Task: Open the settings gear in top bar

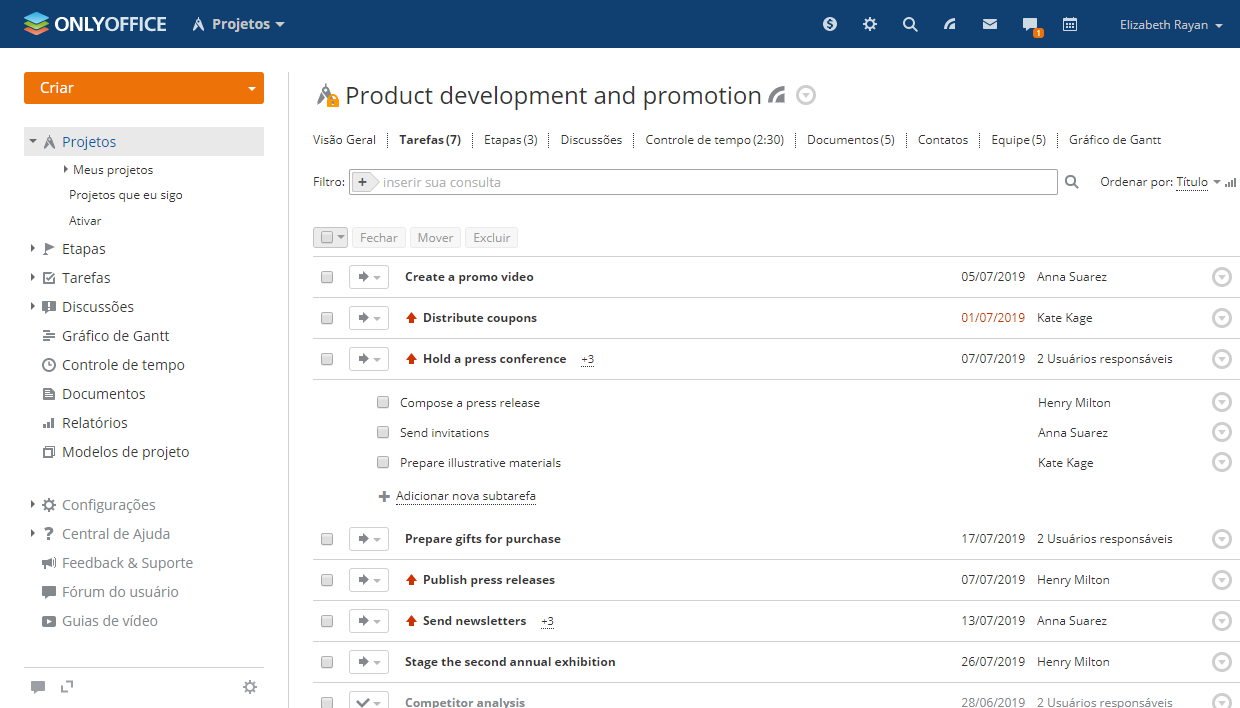Action: click(x=870, y=25)
